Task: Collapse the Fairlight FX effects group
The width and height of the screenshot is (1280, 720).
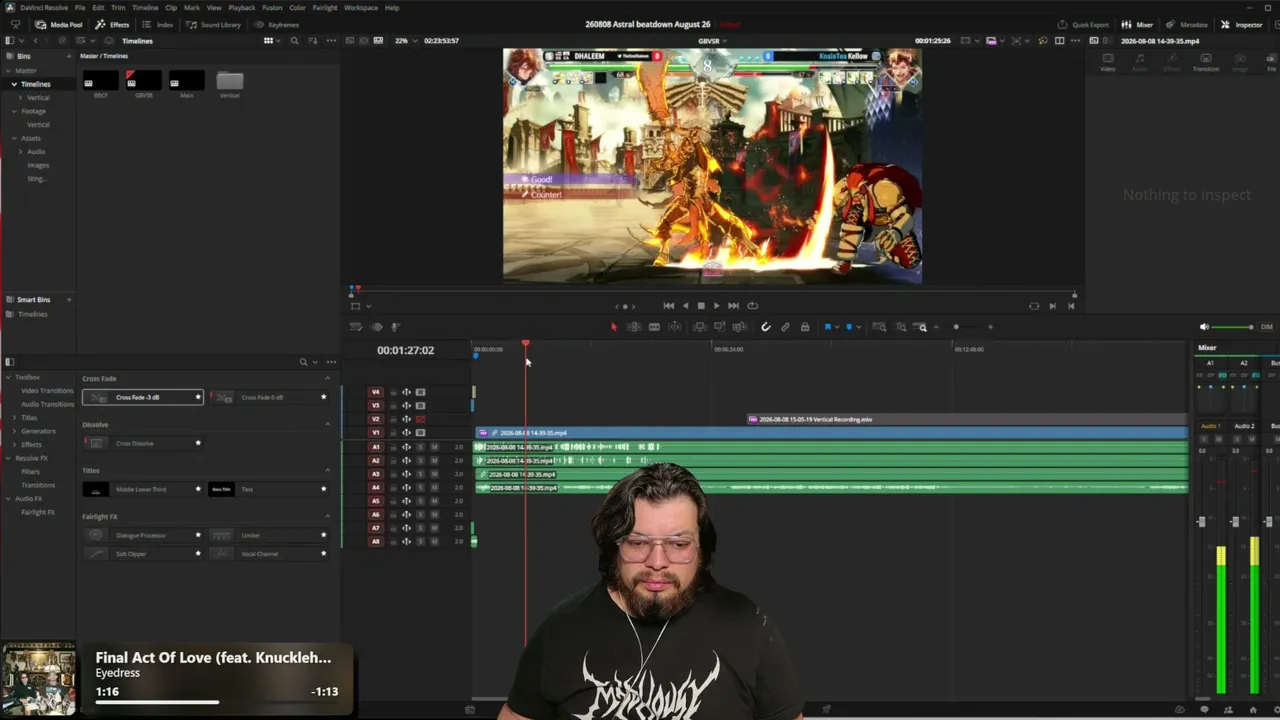Action: tap(327, 517)
